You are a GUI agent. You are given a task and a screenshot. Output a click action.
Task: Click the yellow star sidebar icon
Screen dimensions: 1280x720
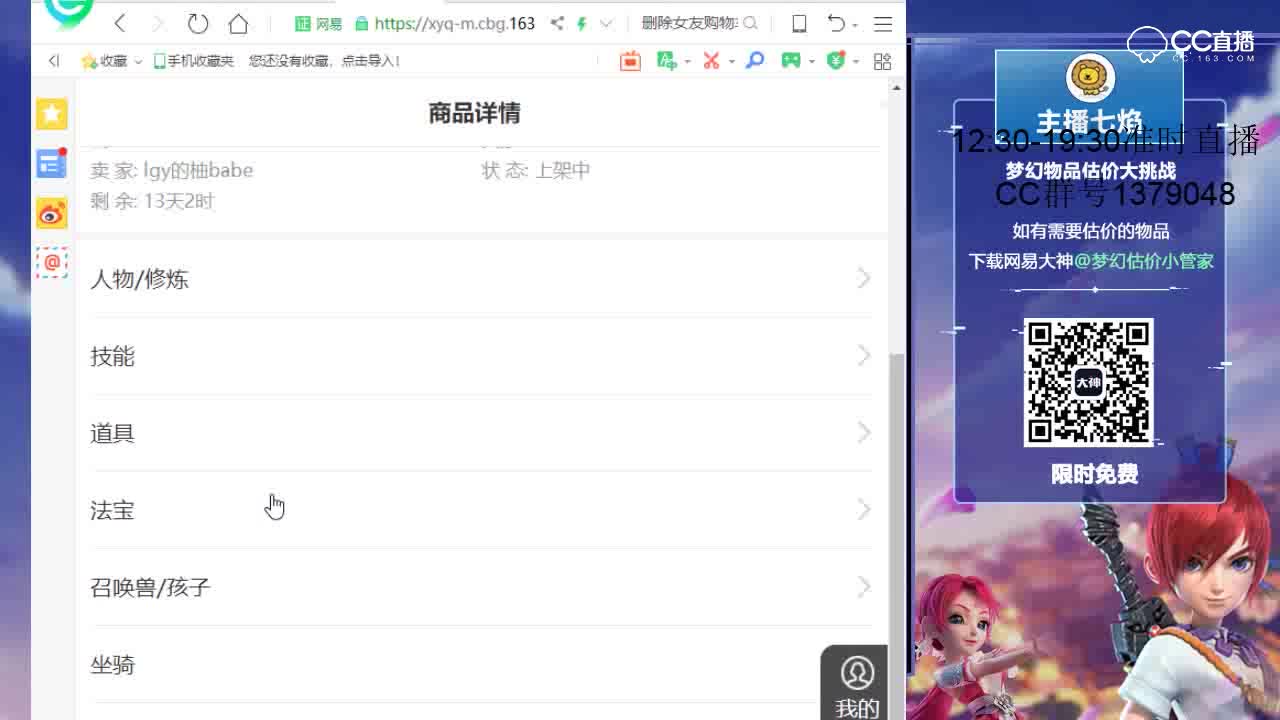pos(52,114)
